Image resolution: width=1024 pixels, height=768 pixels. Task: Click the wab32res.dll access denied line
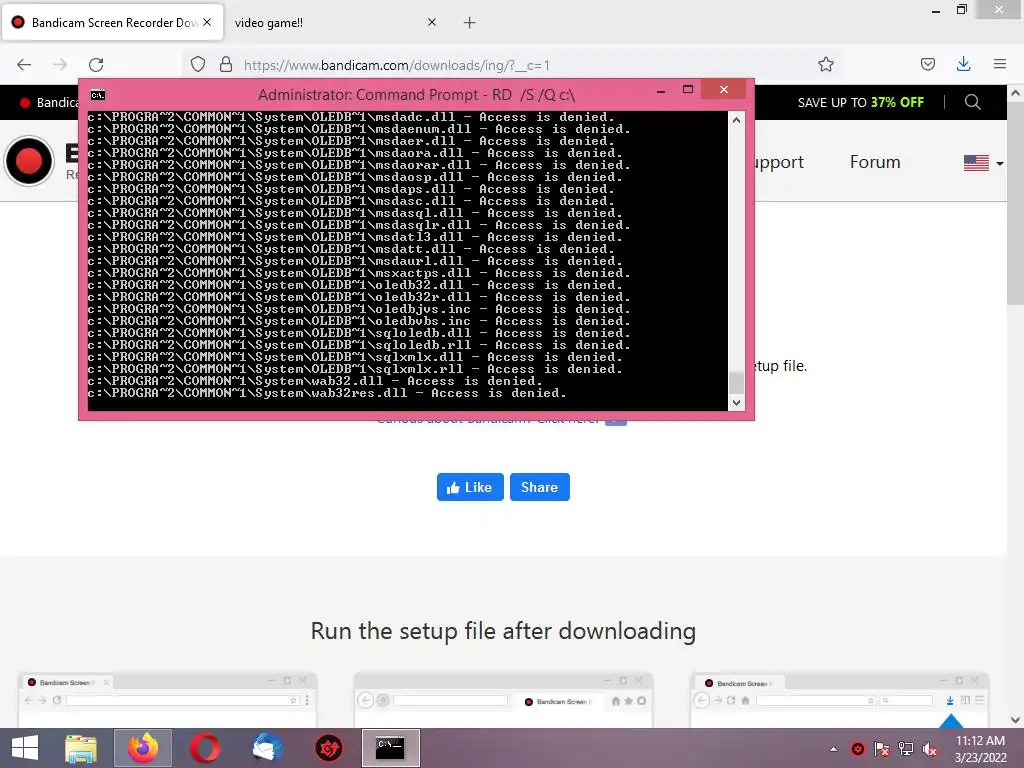[x=327, y=393]
